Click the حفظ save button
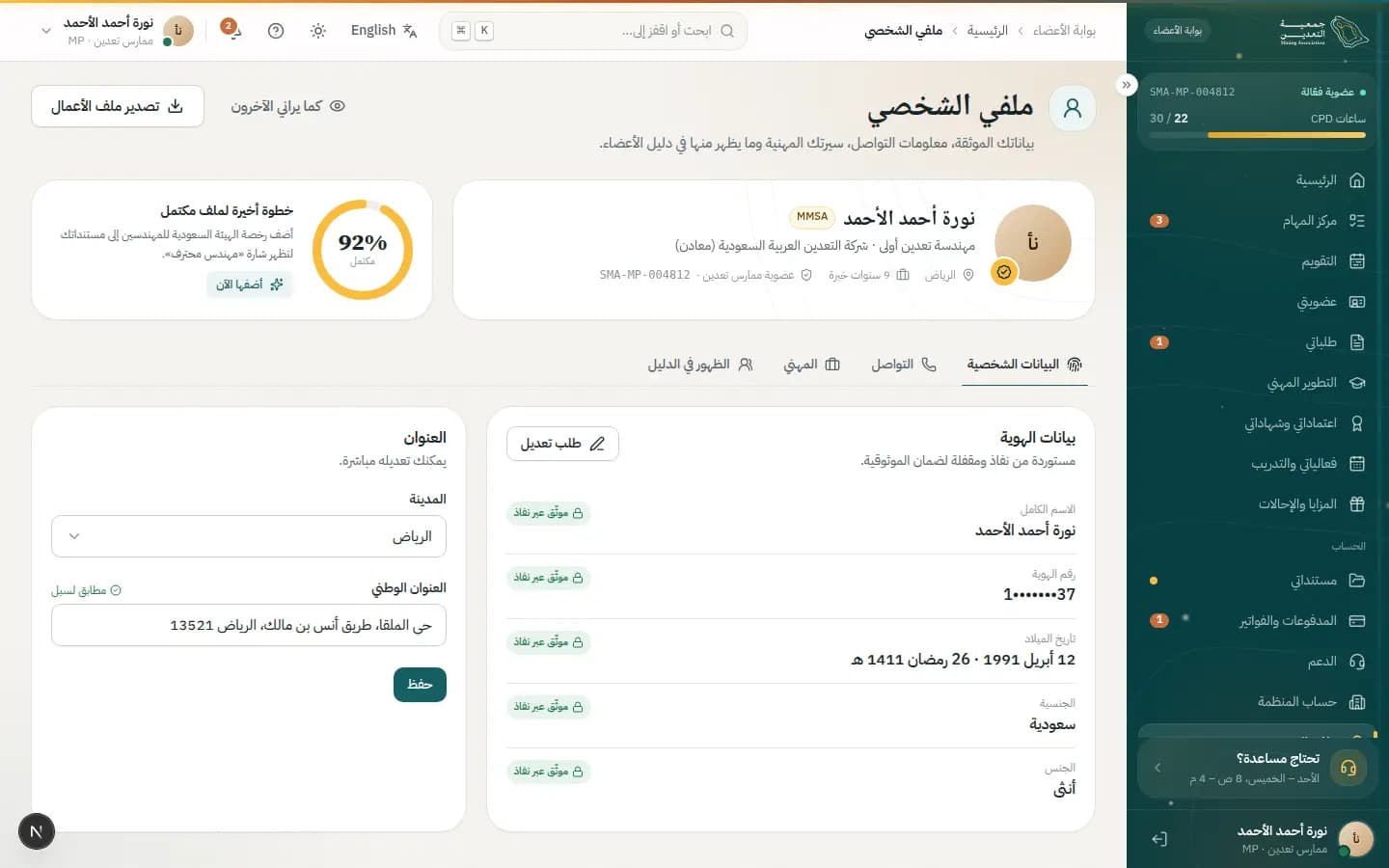The width and height of the screenshot is (1389, 868). point(420,685)
